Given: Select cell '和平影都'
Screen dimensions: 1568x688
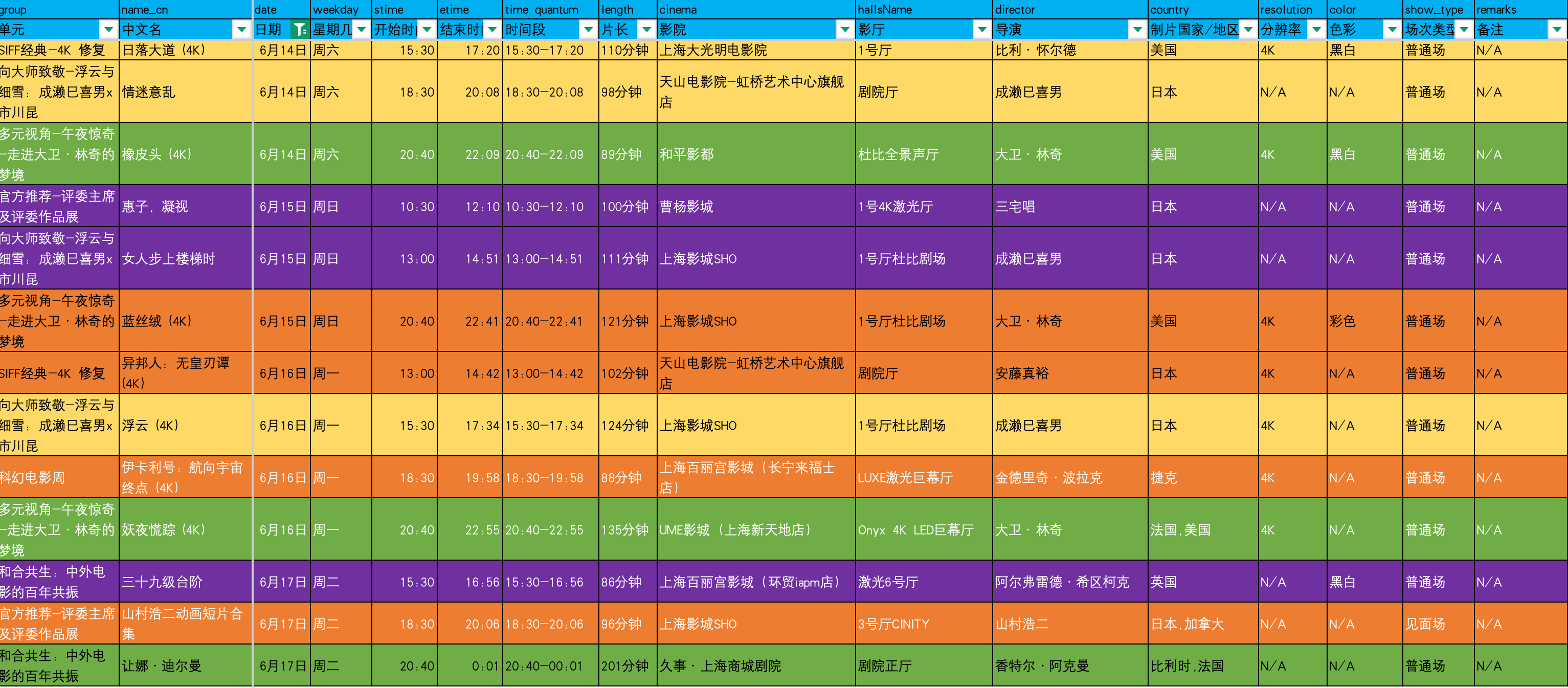Looking at the screenshot, I should coord(756,154).
